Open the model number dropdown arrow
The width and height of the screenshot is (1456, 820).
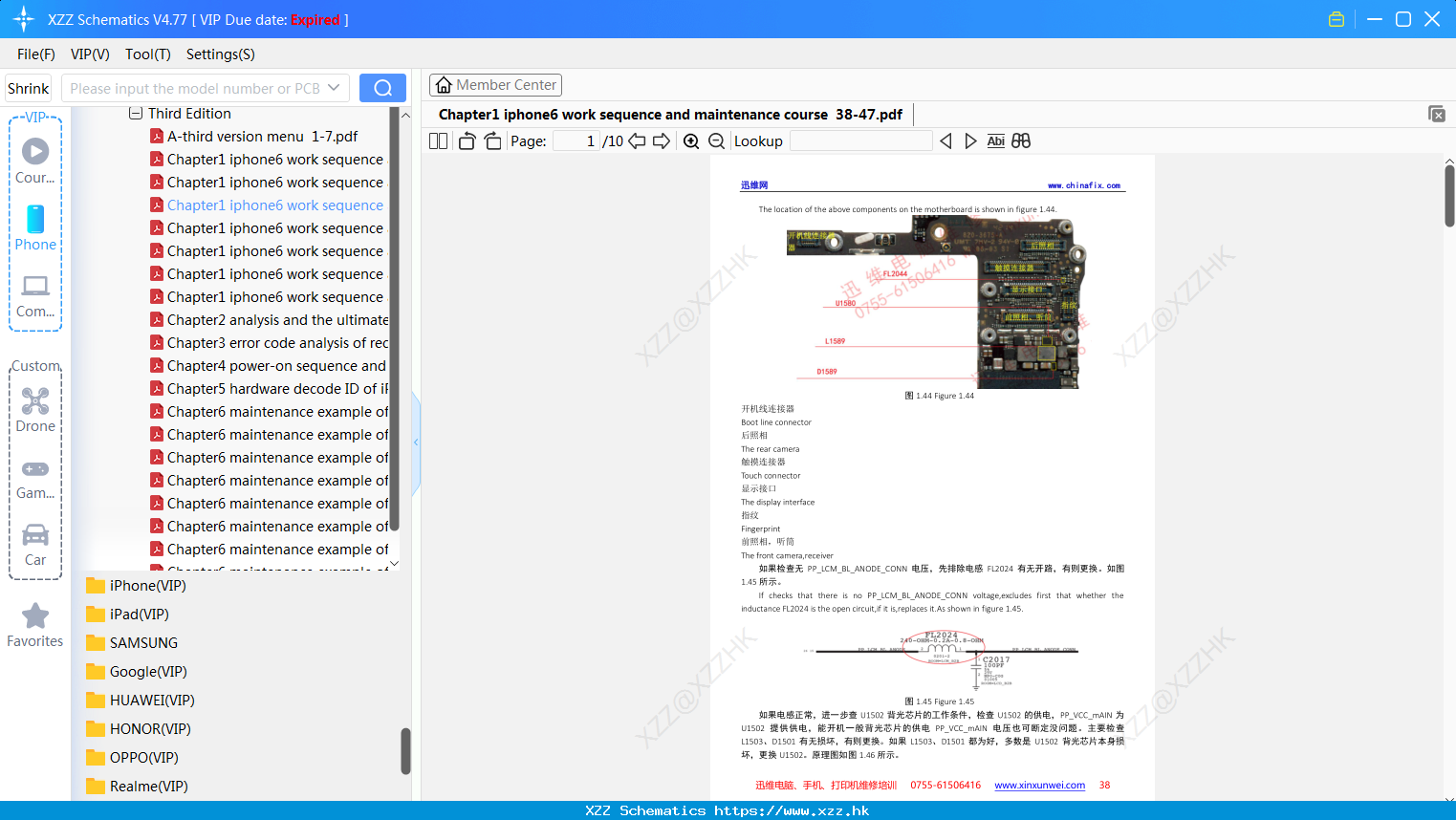click(x=334, y=88)
